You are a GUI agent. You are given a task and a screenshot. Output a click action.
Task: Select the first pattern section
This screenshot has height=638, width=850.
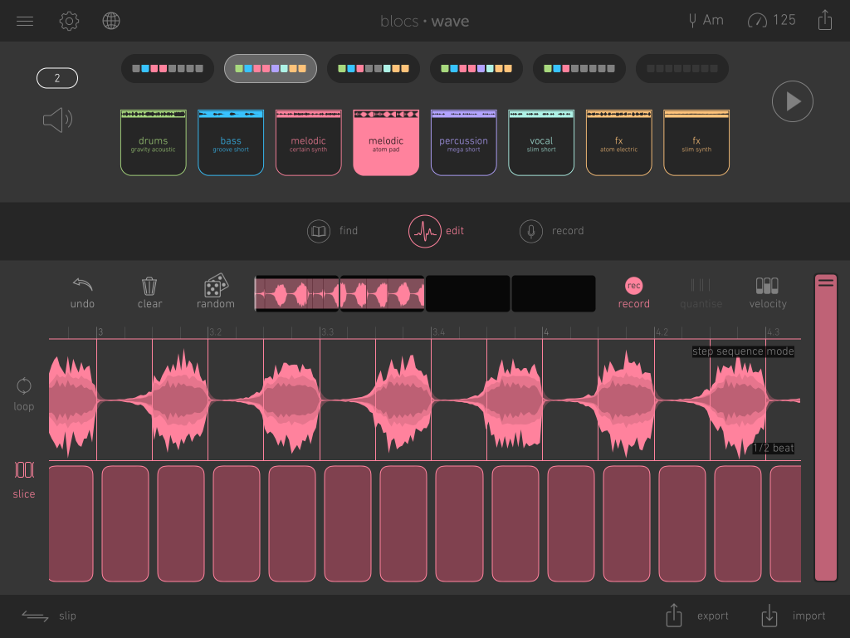pyautogui.click(x=168, y=69)
